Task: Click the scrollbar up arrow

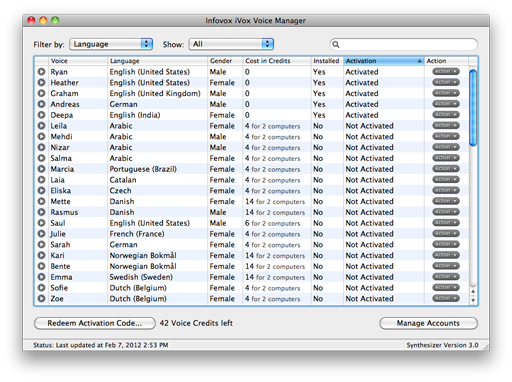Action: pyautogui.click(x=473, y=292)
